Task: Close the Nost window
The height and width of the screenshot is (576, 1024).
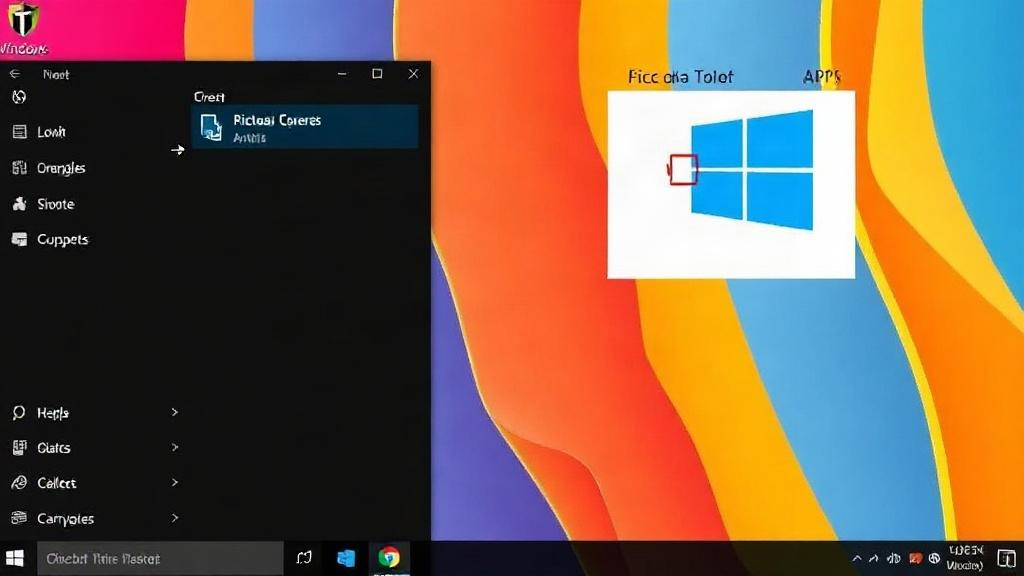Action: pyautogui.click(x=413, y=74)
